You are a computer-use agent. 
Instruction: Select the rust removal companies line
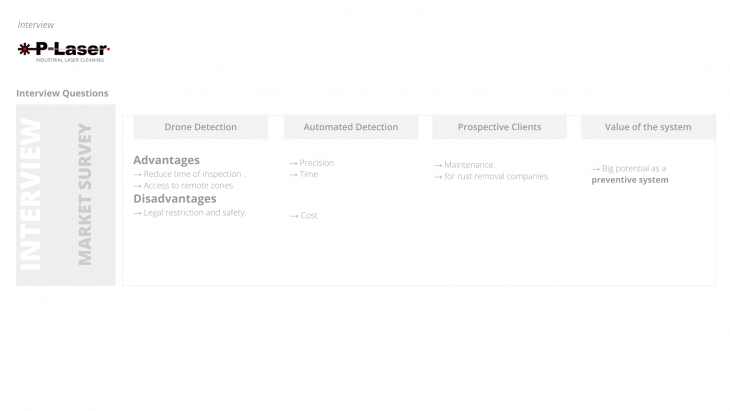(491, 176)
